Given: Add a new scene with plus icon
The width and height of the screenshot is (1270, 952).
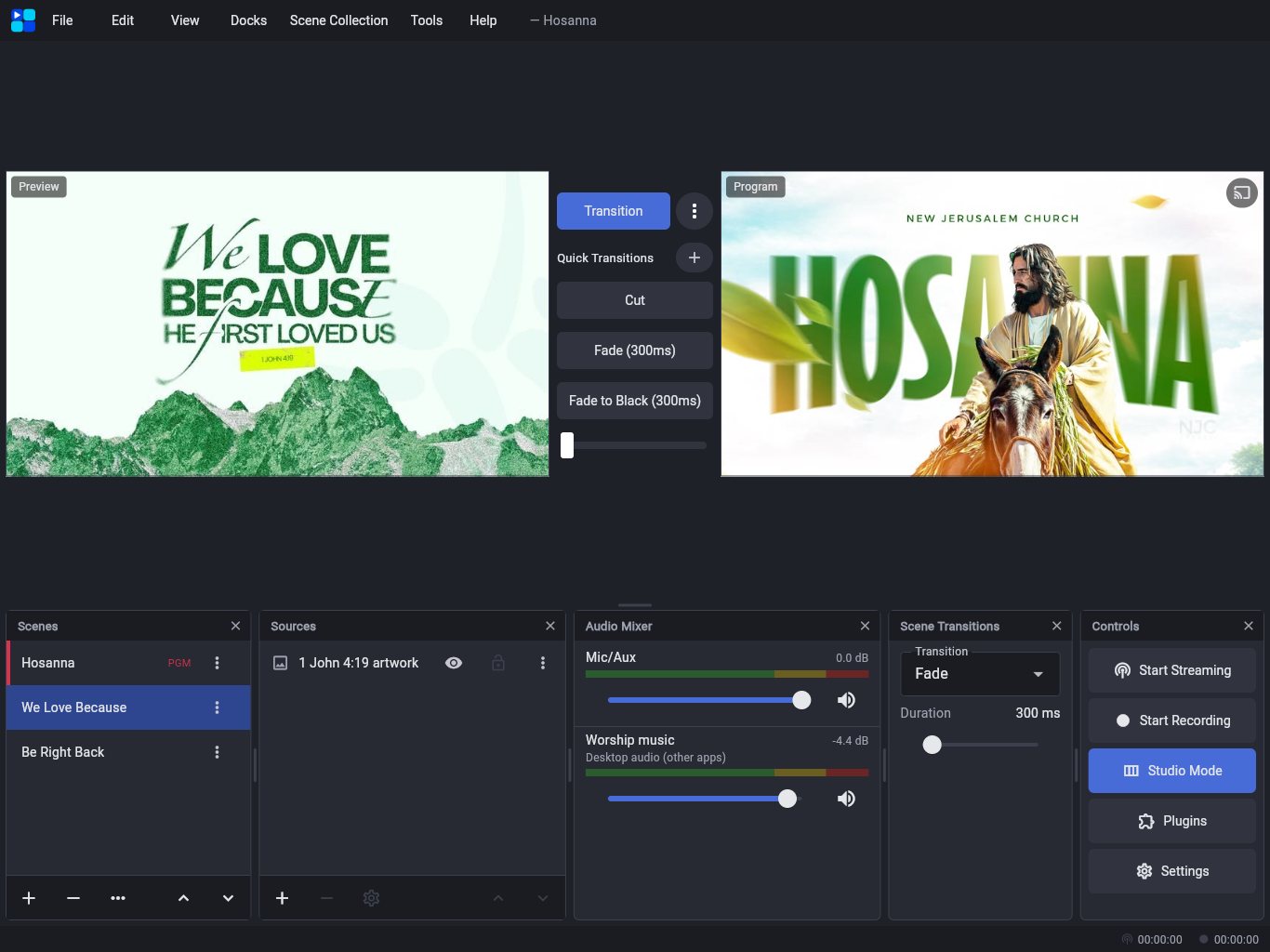Looking at the screenshot, I should click(29, 898).
